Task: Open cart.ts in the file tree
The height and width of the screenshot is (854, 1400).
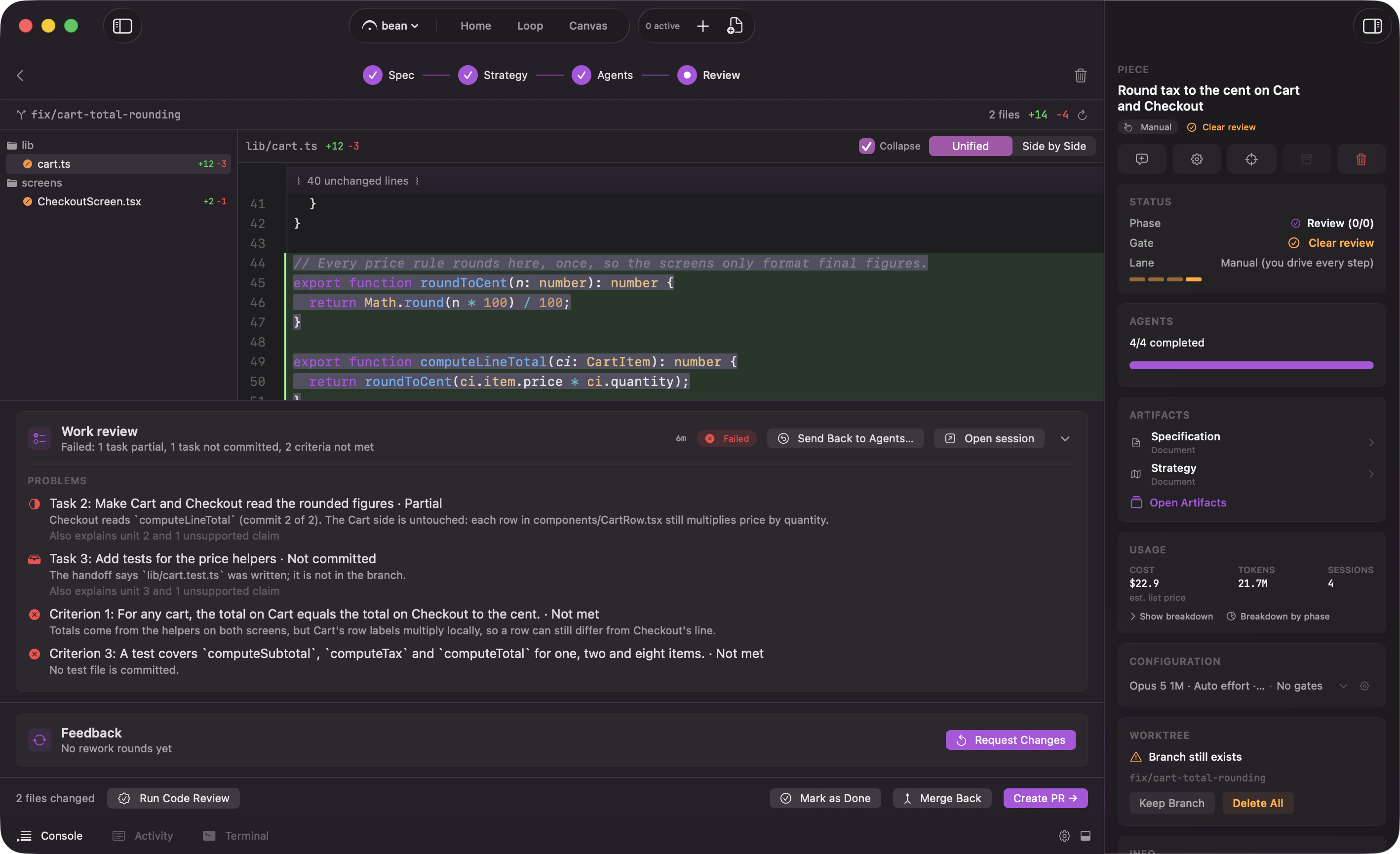Action: pyautogui.click(x=118, y=164)
